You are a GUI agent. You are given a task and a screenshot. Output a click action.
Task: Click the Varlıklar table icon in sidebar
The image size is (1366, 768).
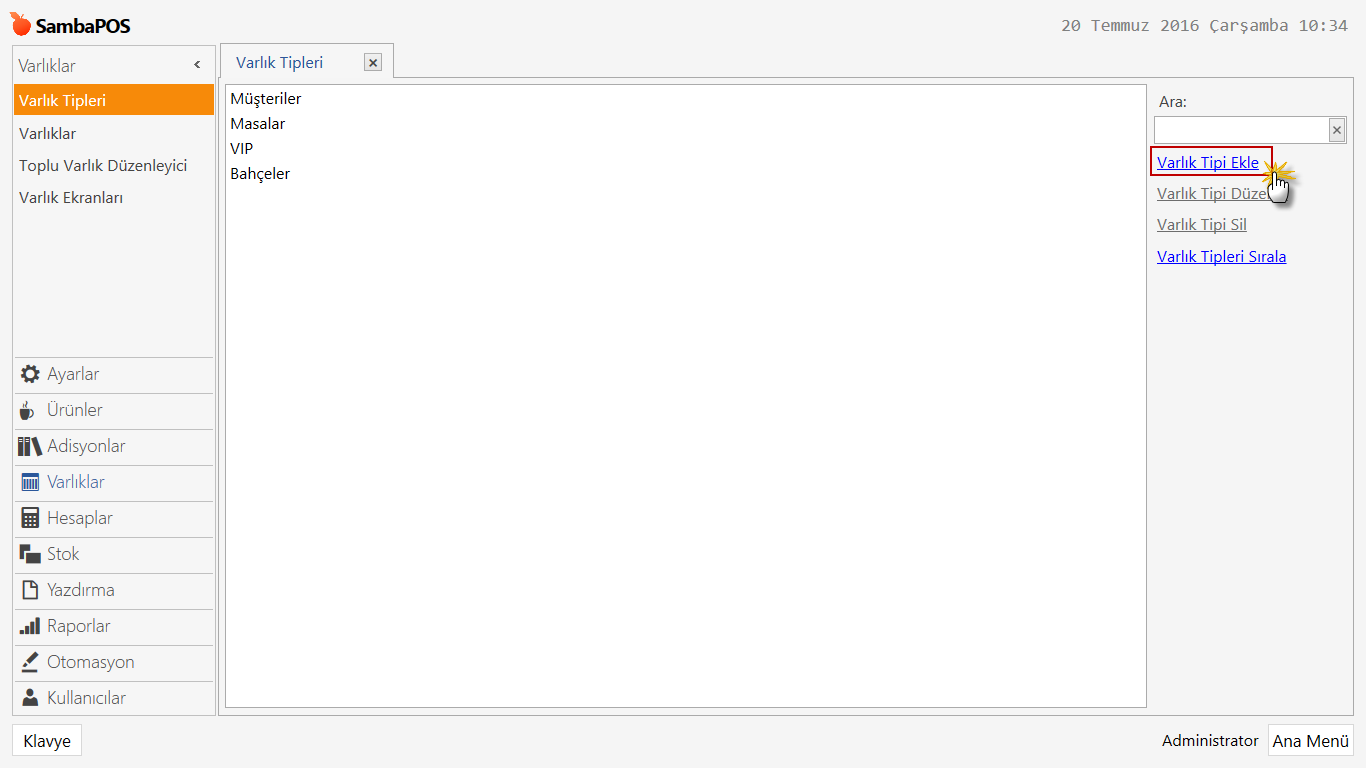coord(30,482)
